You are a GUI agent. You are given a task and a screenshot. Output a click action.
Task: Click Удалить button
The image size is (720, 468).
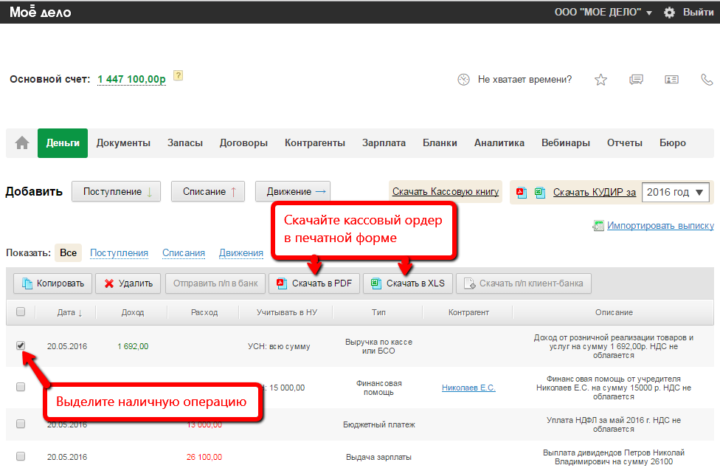point(128,283)
